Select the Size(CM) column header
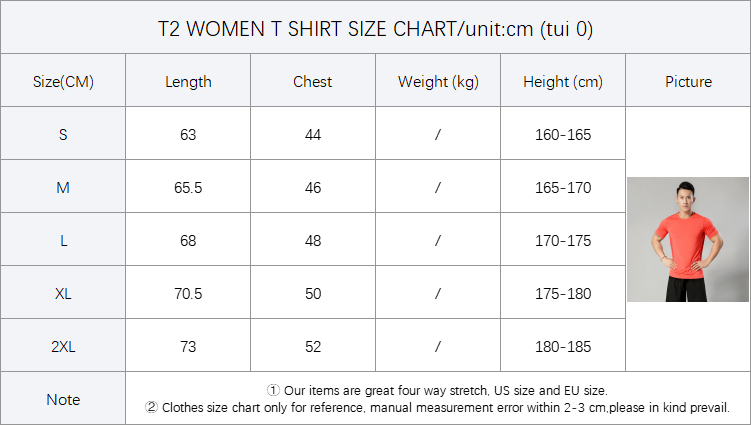The image size is (751, 425). 63,82
